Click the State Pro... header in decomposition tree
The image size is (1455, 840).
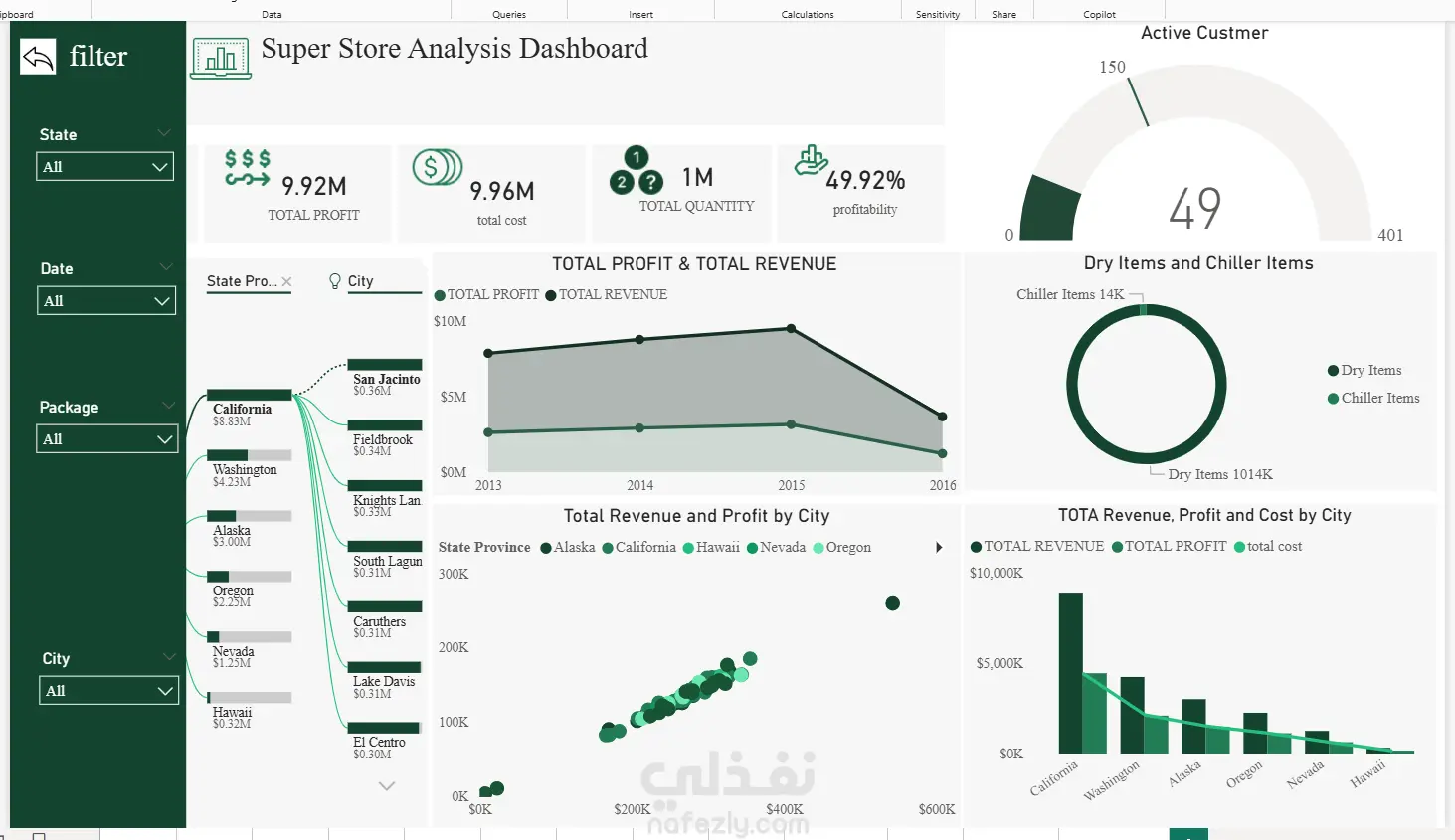(242, 281)
